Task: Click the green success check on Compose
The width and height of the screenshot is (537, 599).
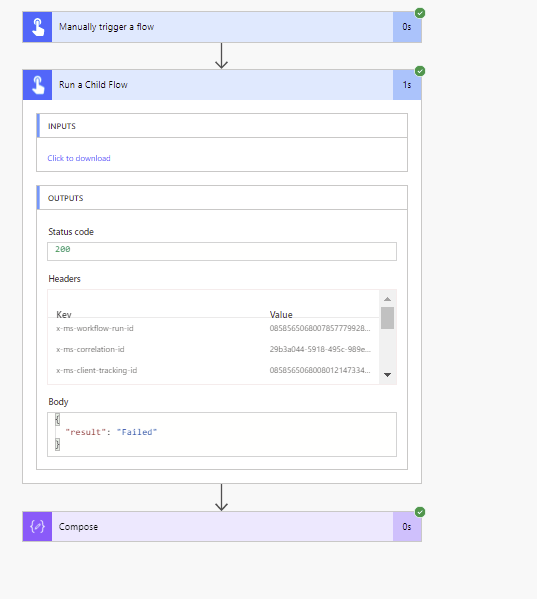Action: pyautogui.click(x=420, y=512)
